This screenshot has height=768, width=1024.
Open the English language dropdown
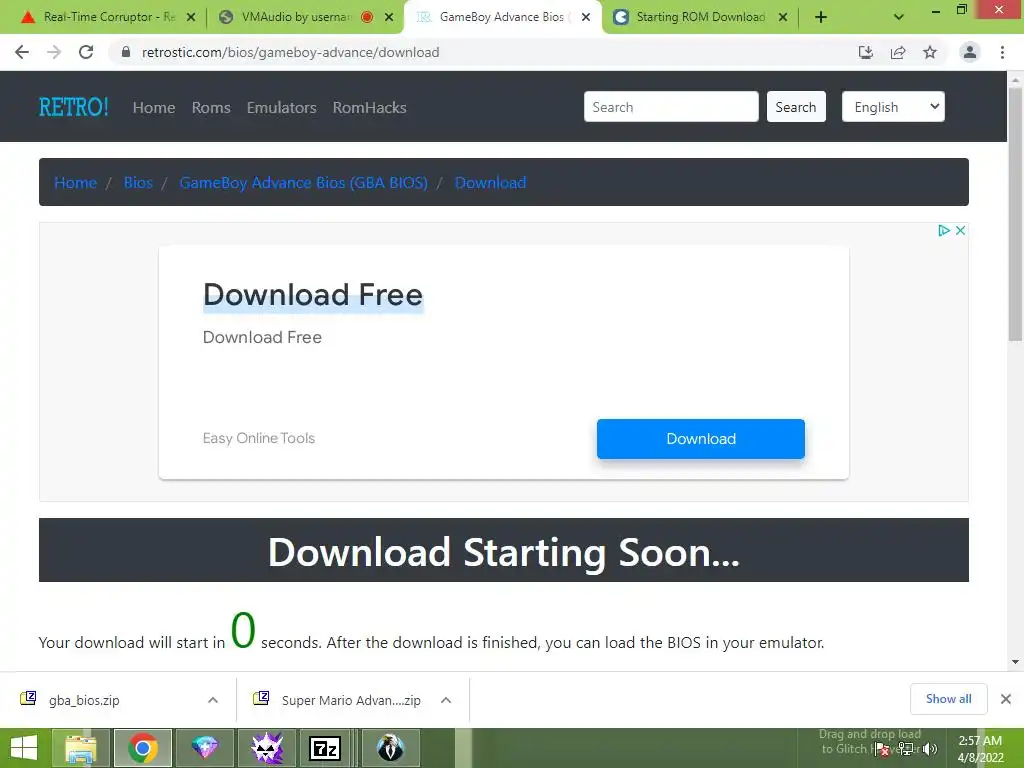[893, 106]
